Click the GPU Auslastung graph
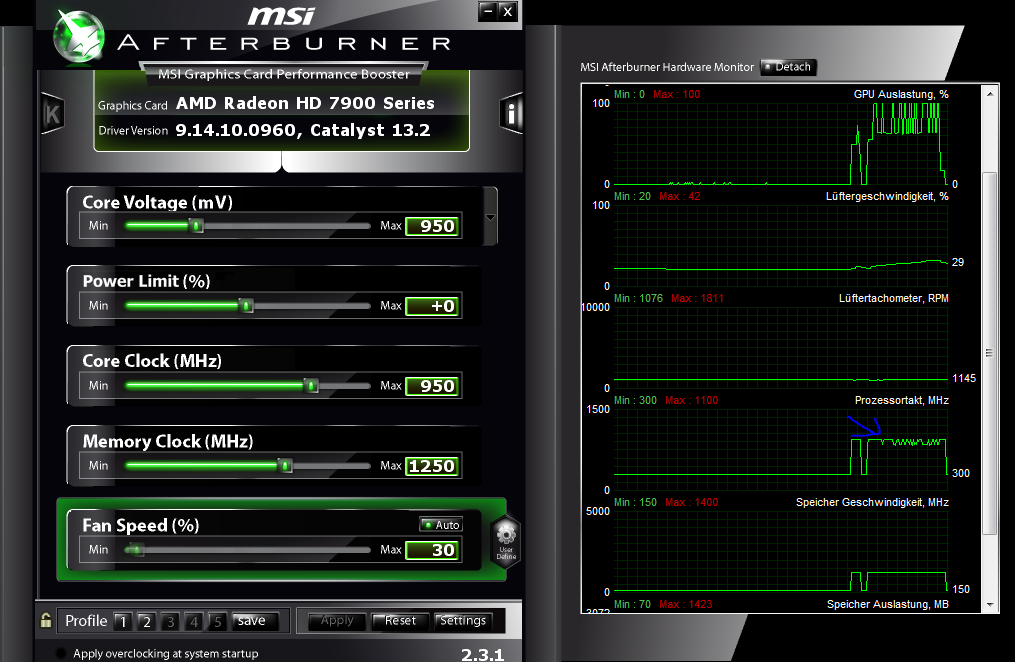This screenshot has width=1015, height=662. coord(781,144)
